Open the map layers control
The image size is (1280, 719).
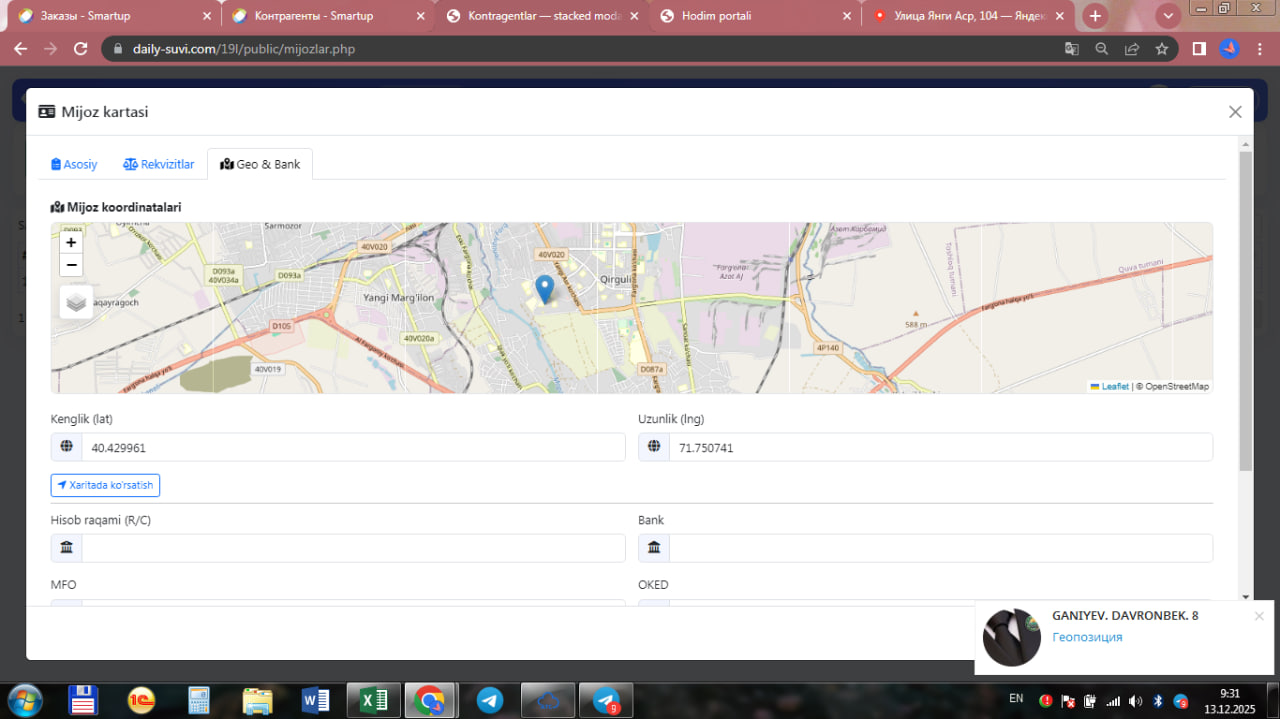click(x=76, y=302)
